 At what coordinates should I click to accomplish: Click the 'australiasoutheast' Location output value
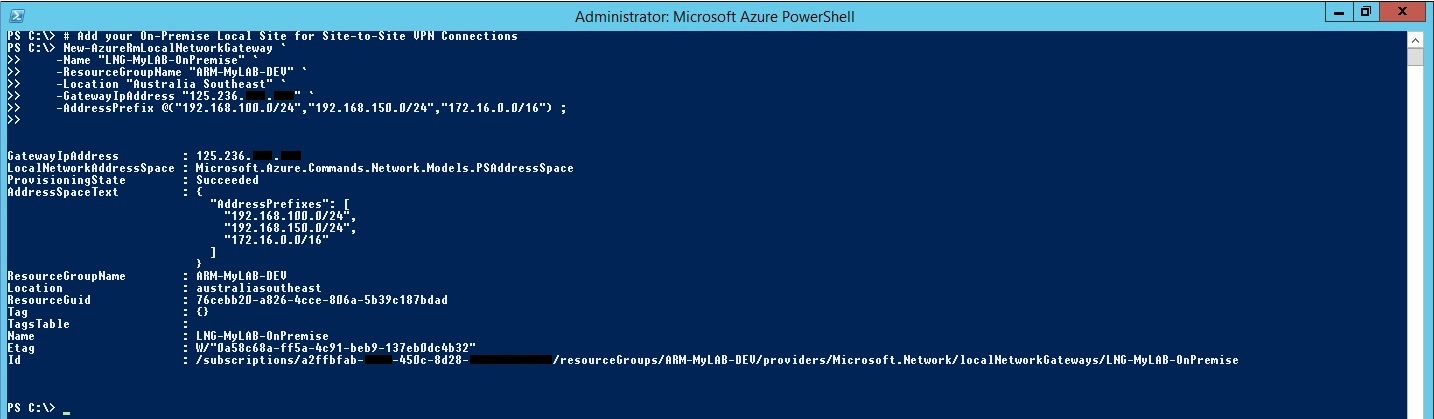tap(259, 288)
